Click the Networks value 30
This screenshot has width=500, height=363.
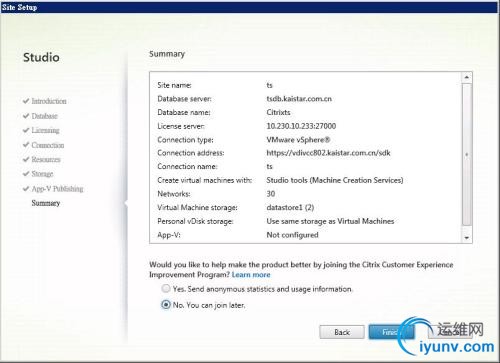(x=271, y=194)
